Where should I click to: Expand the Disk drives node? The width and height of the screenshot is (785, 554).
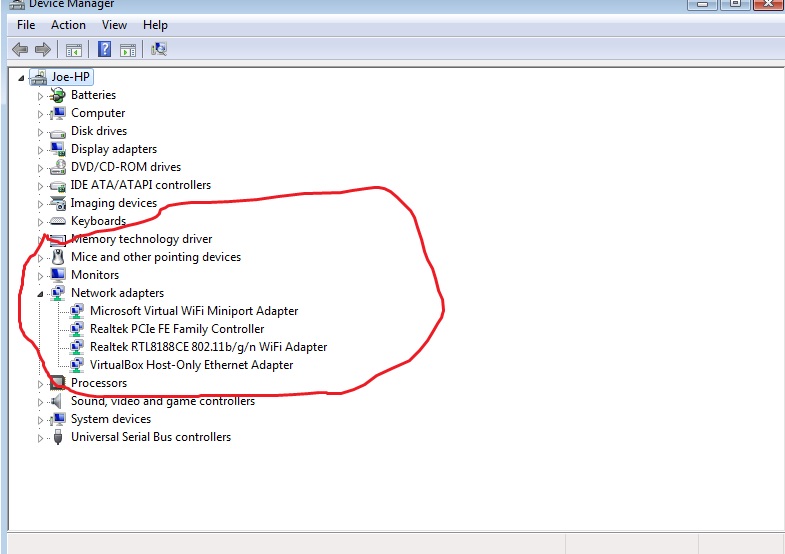[41, 132]
